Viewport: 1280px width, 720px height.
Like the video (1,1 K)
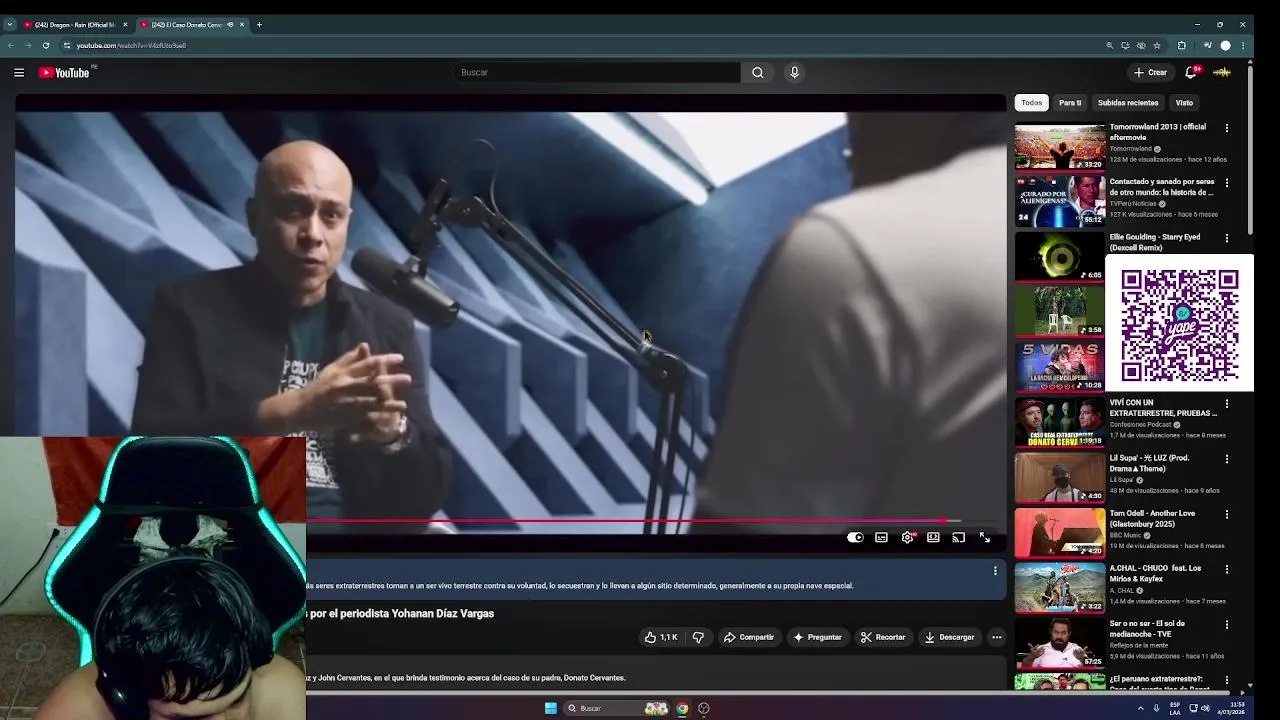point(661,637)
